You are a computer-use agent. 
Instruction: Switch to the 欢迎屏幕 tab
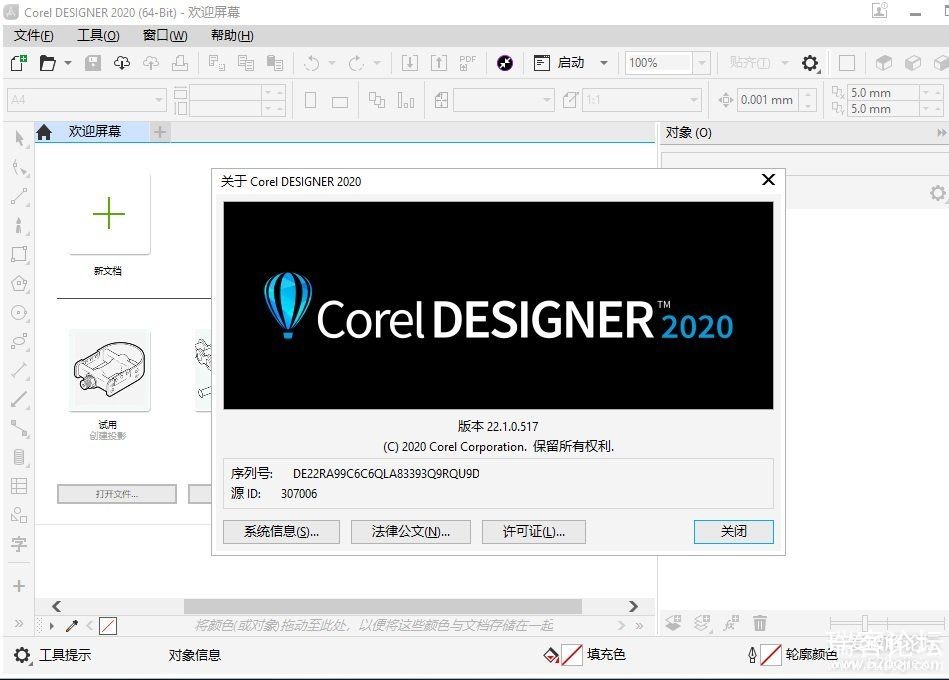click(94, 131)
